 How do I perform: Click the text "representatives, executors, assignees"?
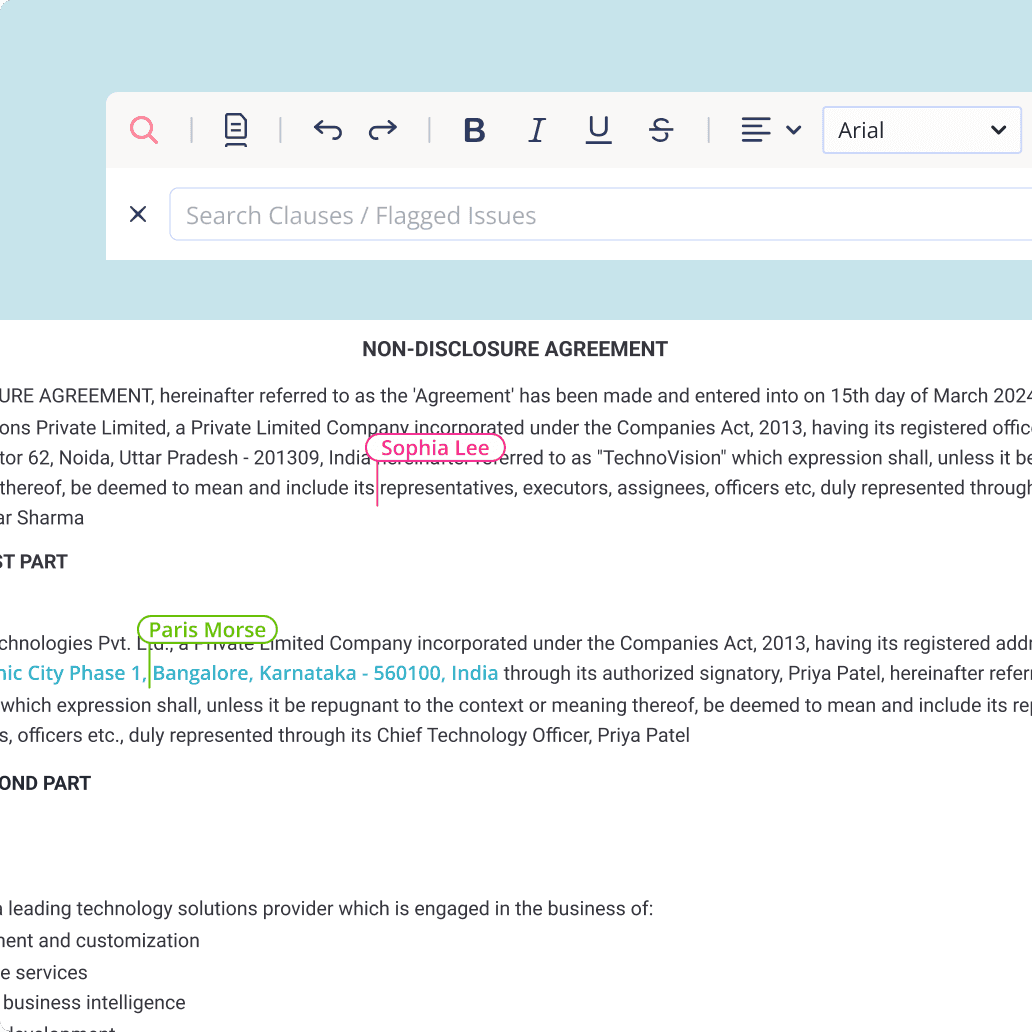tap(544, 488)
